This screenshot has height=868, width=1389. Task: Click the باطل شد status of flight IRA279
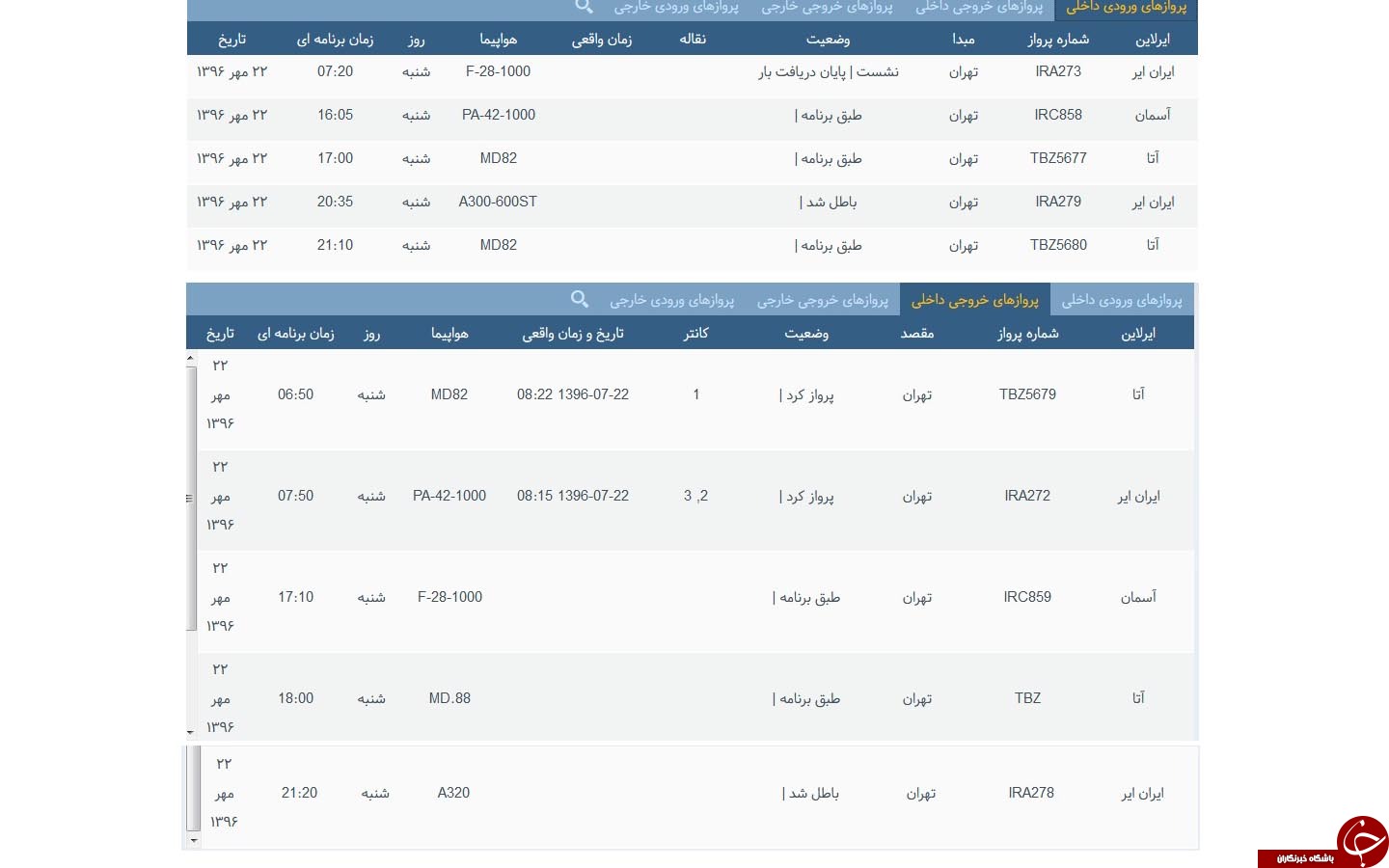[828, 202]
